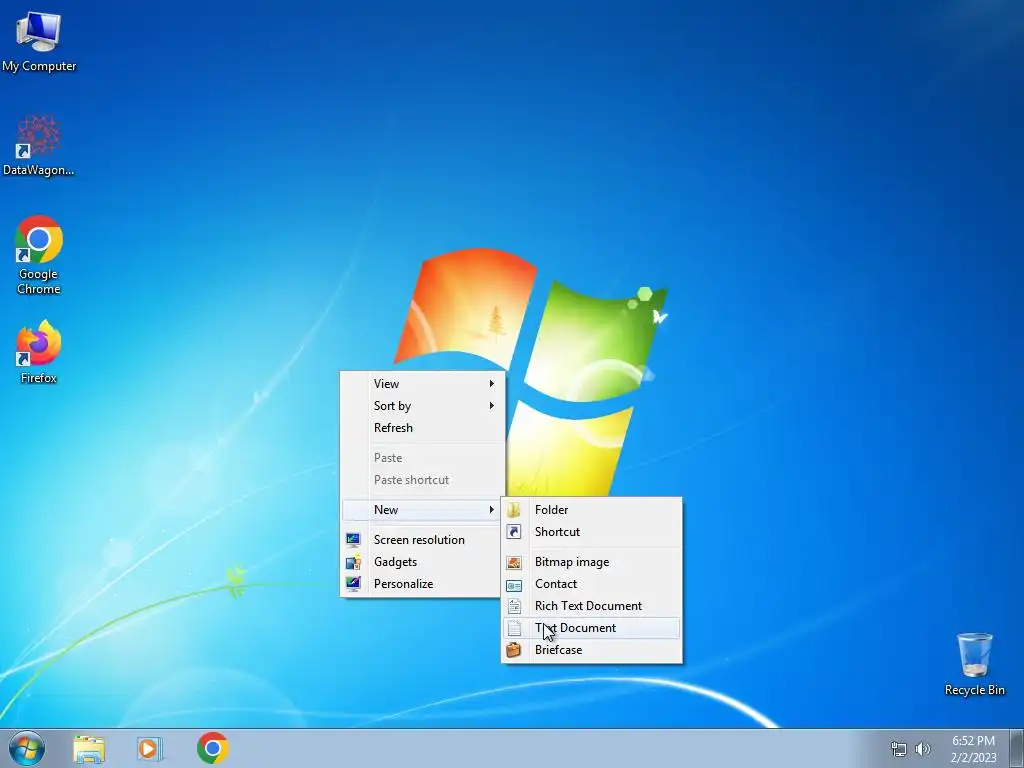Open Gadgets from the context menu
This screenshot has height=768, width=1024.
(423, 562)
